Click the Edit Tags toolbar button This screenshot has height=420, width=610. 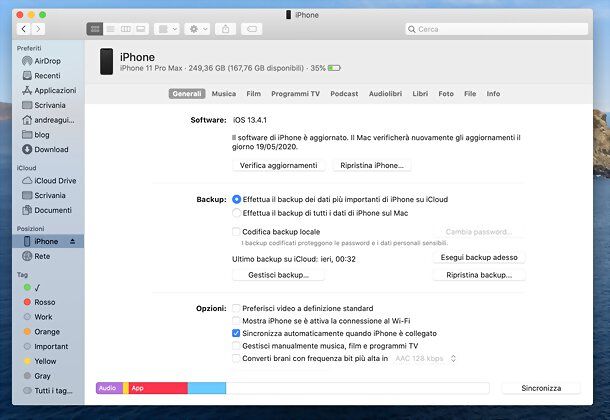coord(252,29)
